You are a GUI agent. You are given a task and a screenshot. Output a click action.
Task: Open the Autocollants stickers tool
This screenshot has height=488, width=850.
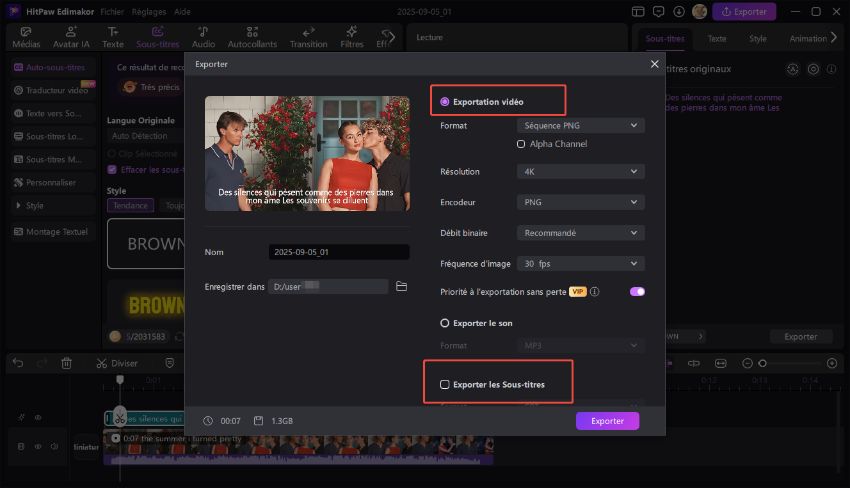251,38
